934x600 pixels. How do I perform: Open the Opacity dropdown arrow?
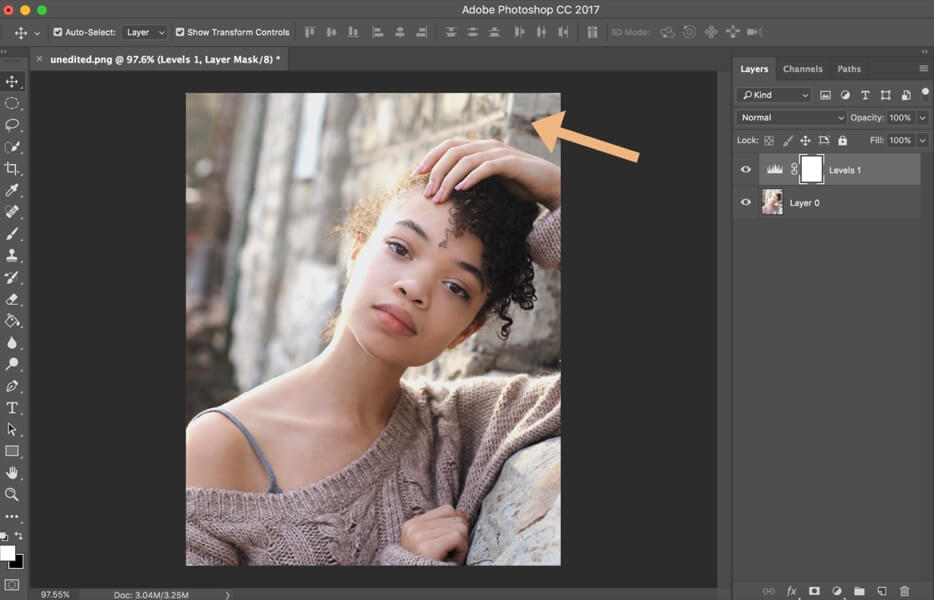(922, 117)
